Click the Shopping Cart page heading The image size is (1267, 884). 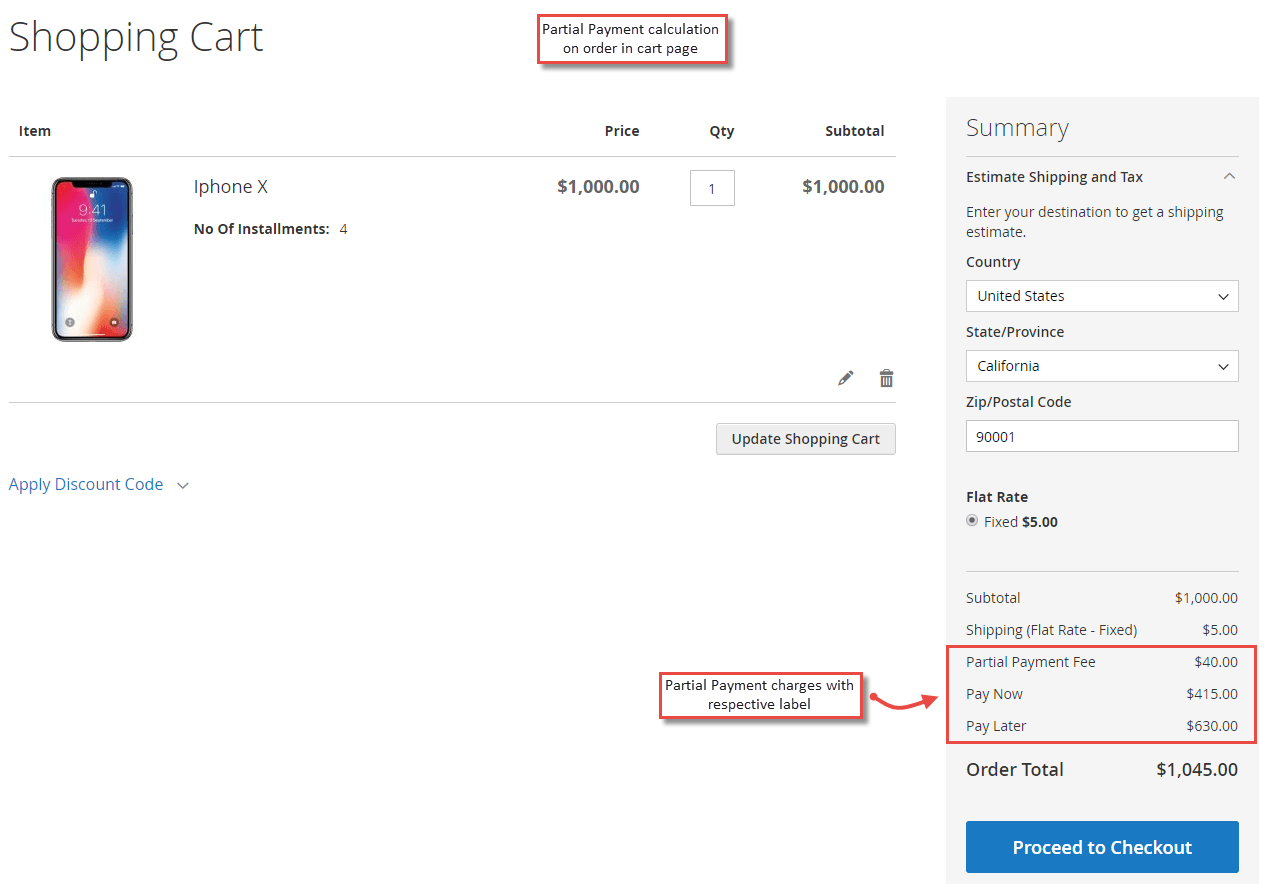[136, 38]
